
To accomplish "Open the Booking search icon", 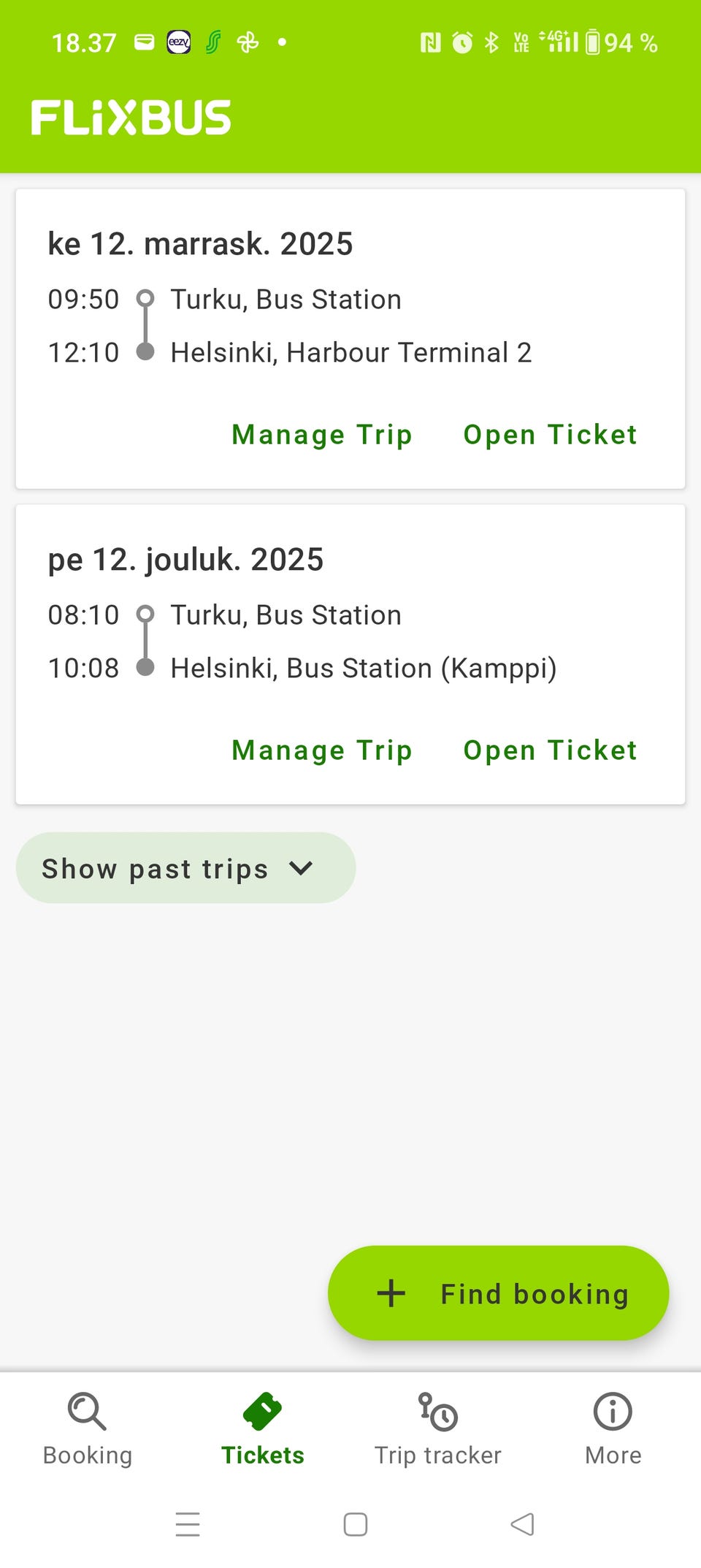I will (87, 1411).
